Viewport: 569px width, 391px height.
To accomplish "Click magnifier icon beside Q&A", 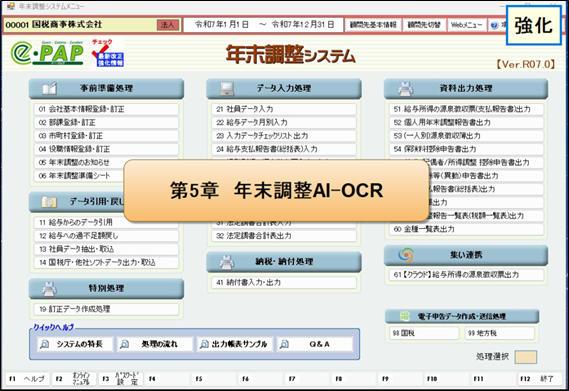I will (284, 344).
